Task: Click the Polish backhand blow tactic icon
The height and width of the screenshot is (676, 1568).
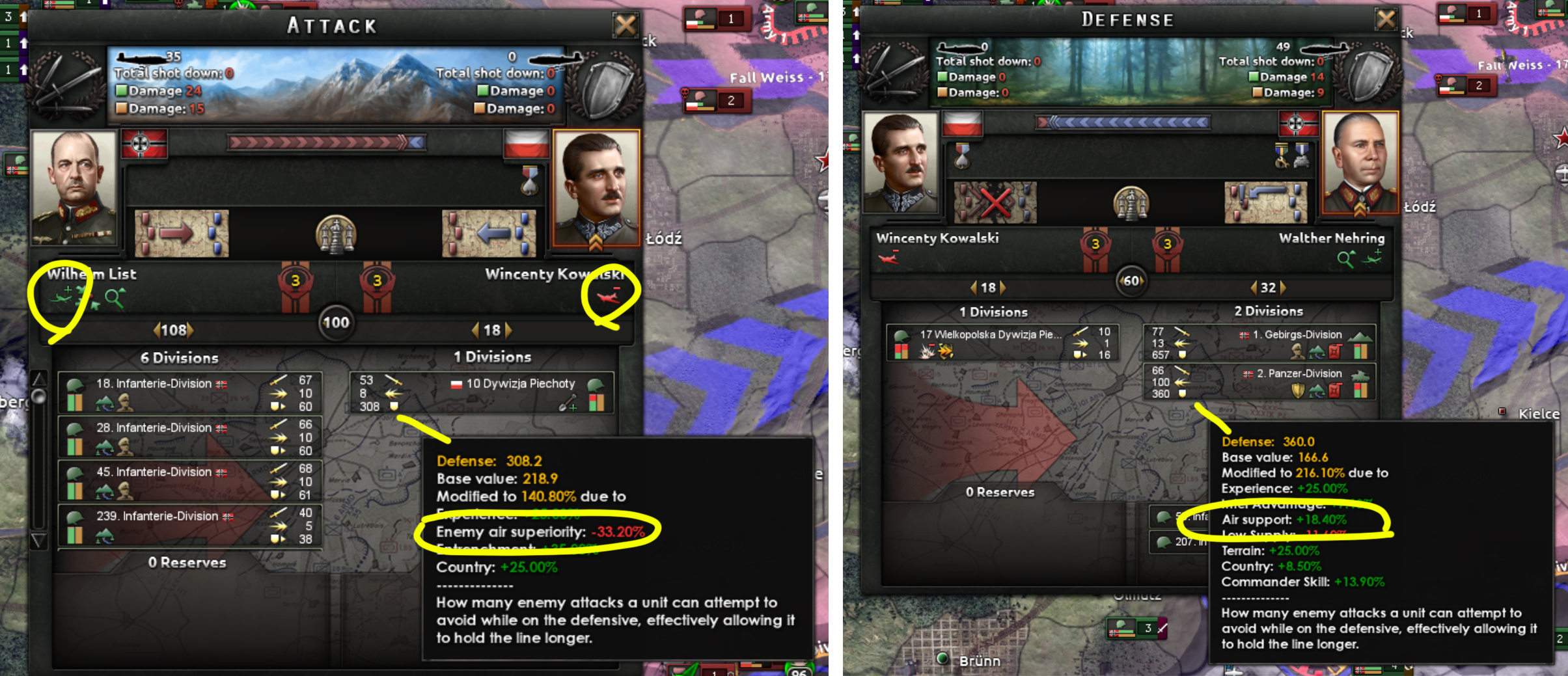Action: coord(489,233)
